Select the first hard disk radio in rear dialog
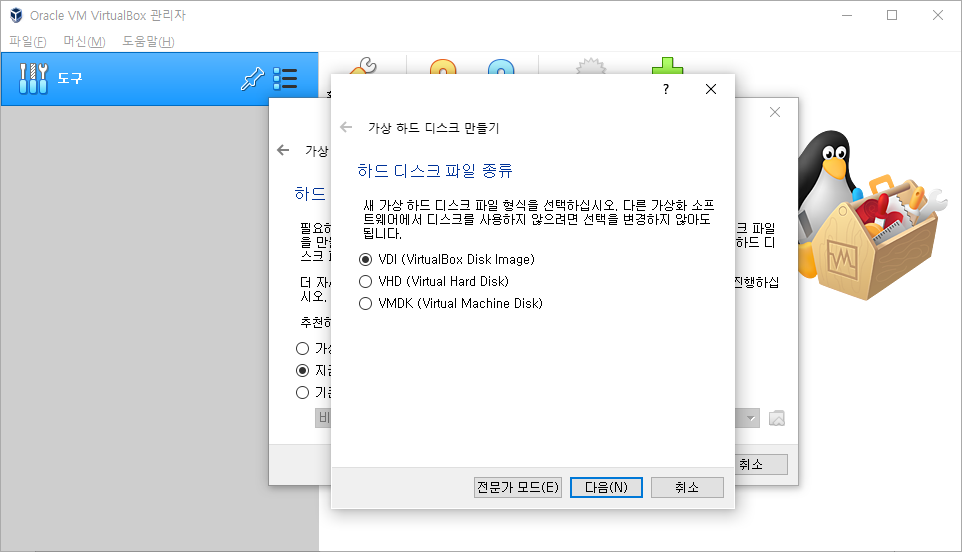Image resolution: width=962 pixels, height=552 pixels. [302, 349]
